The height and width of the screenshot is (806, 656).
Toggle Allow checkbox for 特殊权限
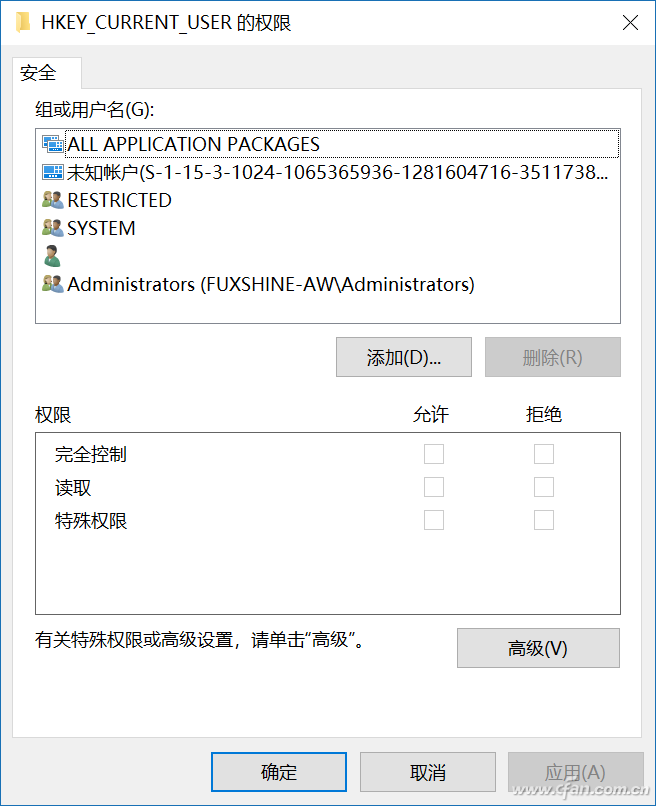pyautogui.click(x=434, y=520)
